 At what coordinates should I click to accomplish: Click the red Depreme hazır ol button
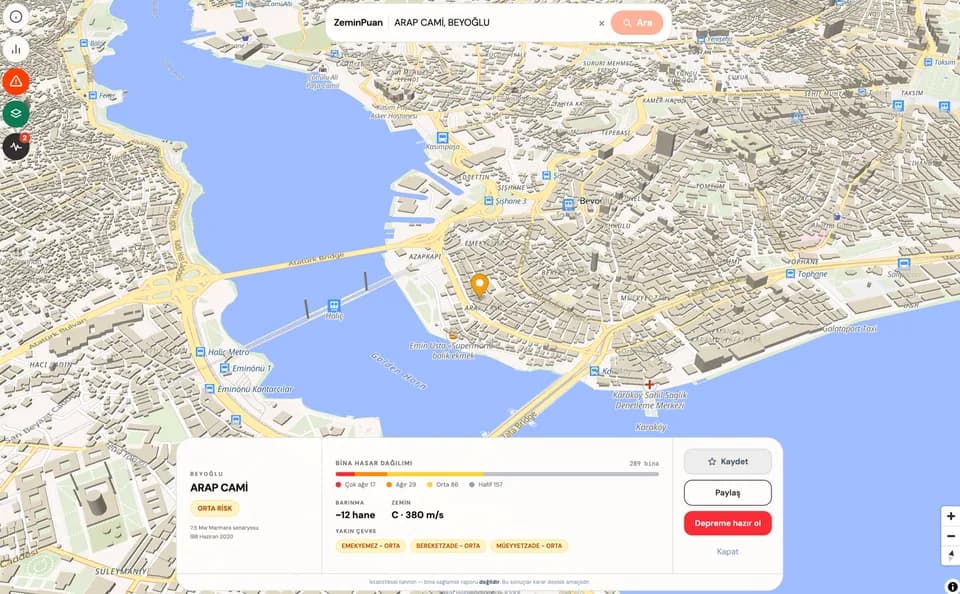pyautogui.click(x=727, y=523)
